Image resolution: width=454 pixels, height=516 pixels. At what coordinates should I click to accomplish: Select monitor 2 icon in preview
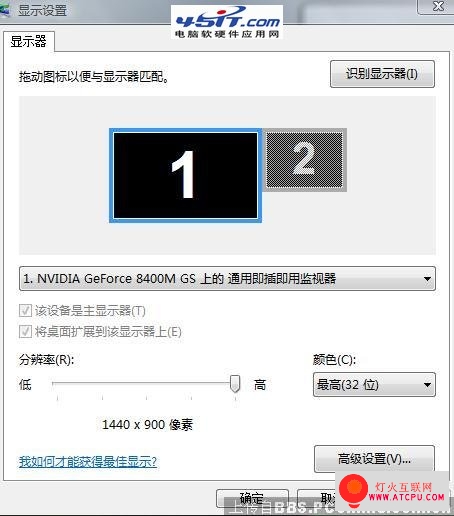(x=304, y=160)
